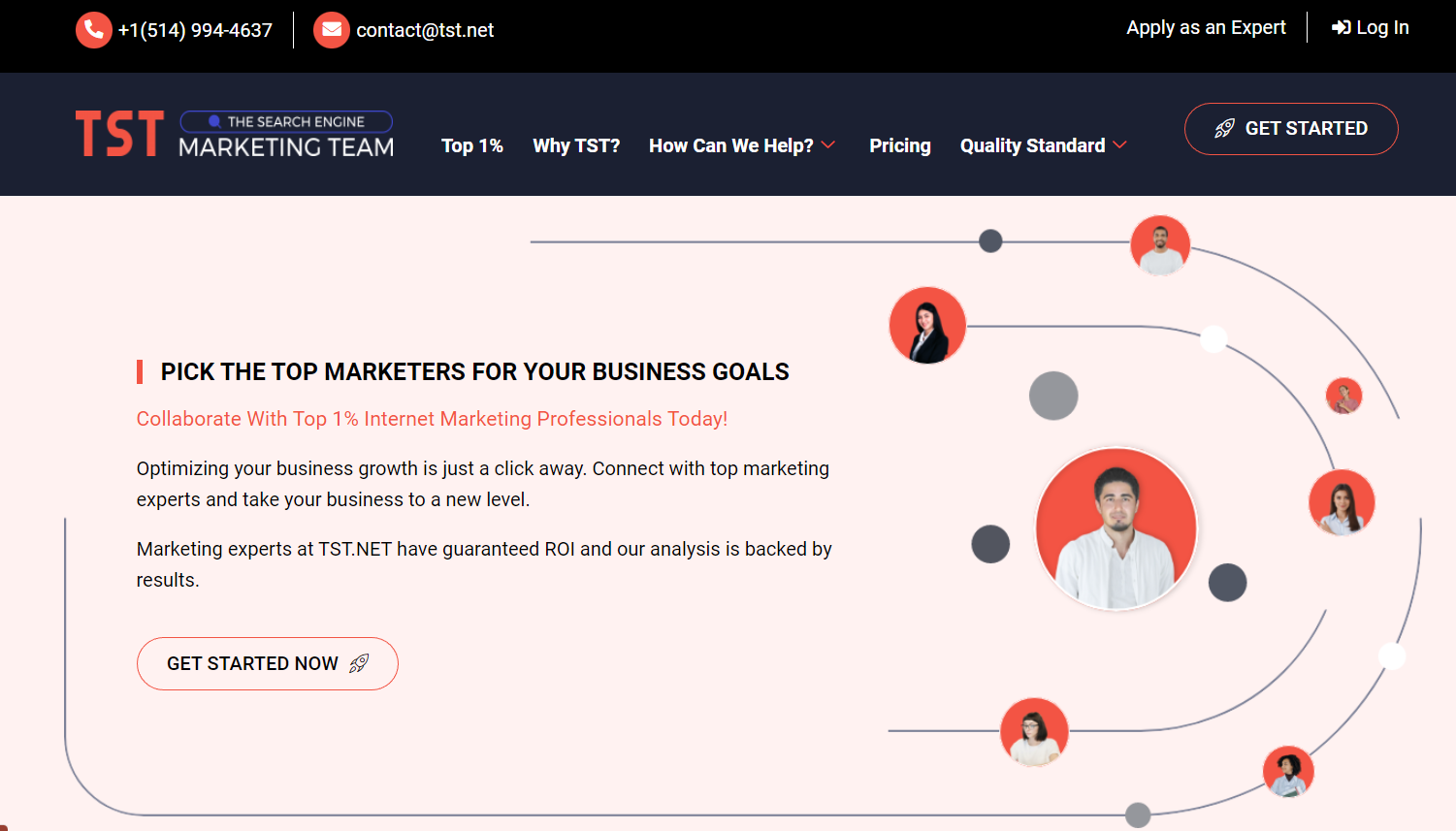Click the paragraph starting with Marketing experts at TST.NET
The width and height of the screenshot is (1456, 831).
[484, 564]
